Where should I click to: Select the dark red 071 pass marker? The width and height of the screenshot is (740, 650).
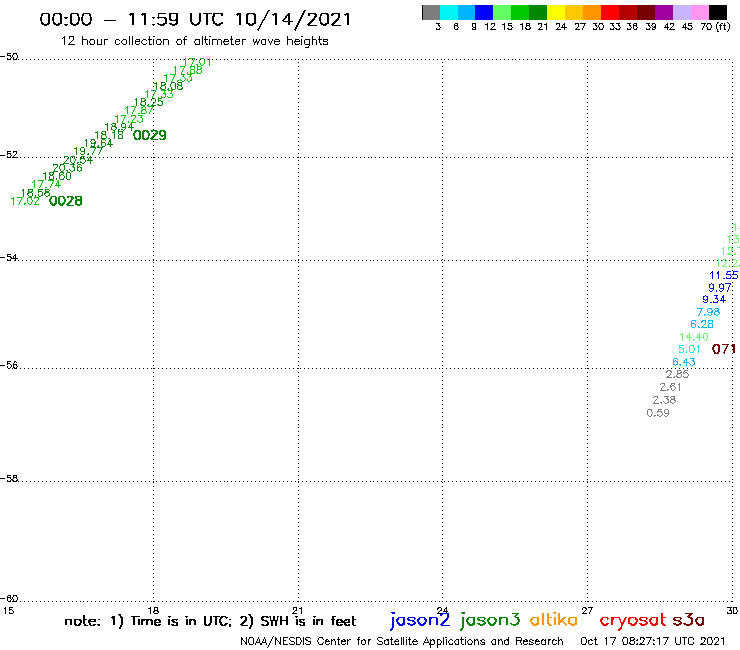[723, 349]
